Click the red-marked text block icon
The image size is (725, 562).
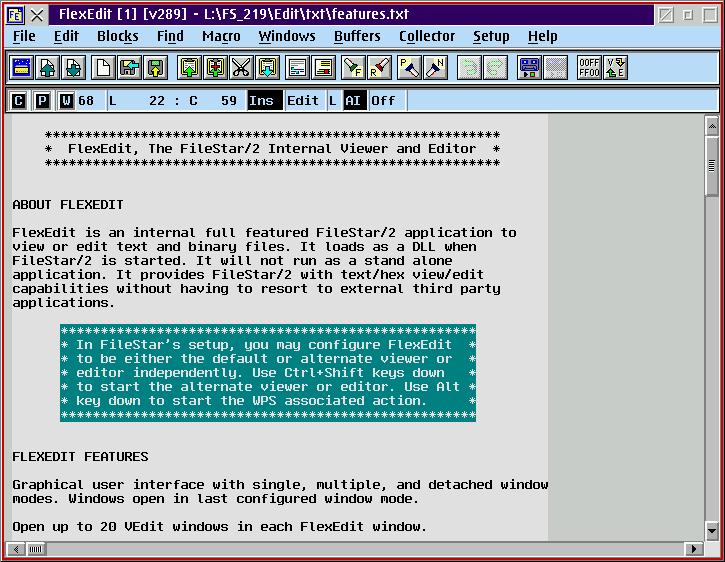pos(324,68)
